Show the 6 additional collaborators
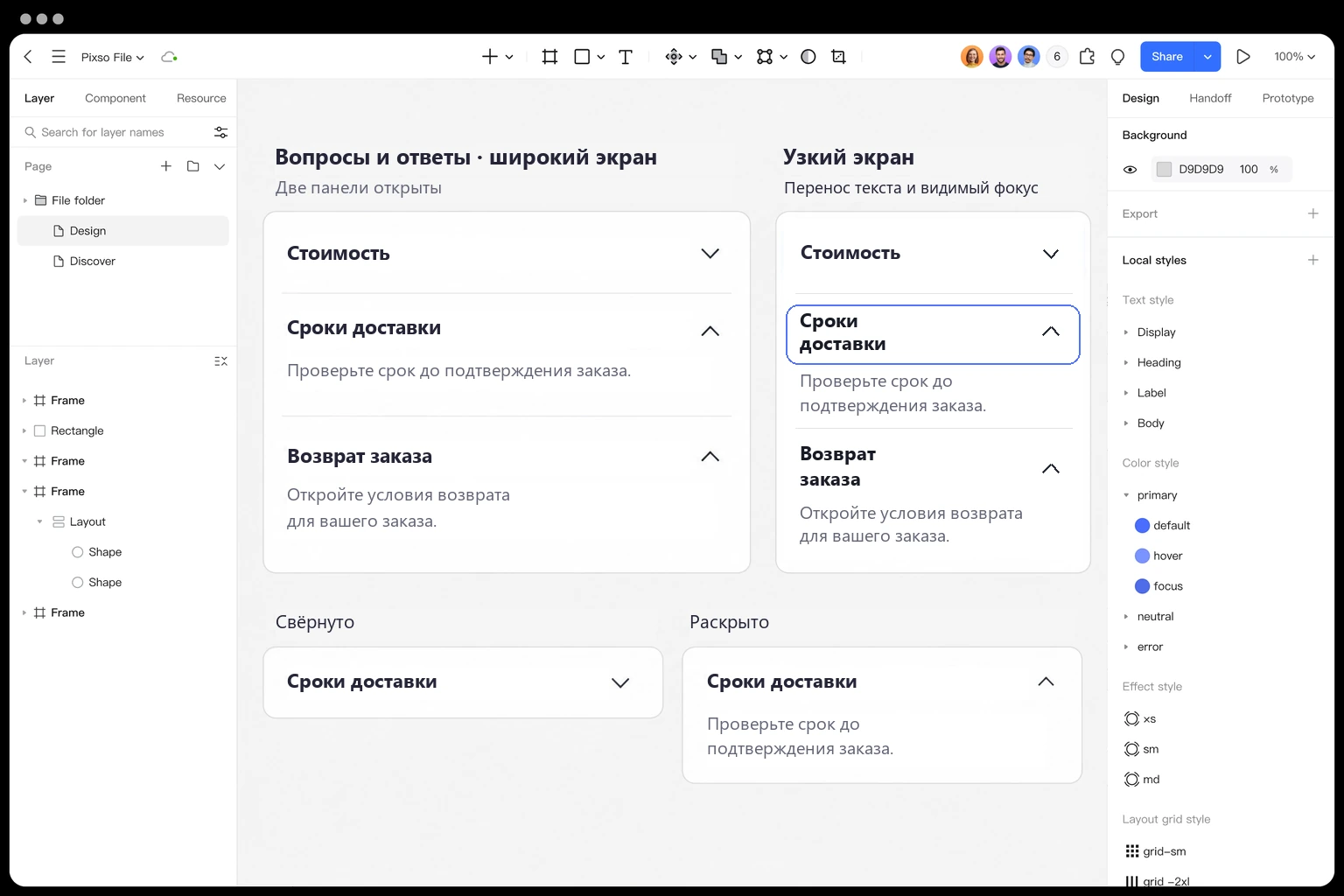Viewport: 1344px width, 896px height. pos(1057,57)
